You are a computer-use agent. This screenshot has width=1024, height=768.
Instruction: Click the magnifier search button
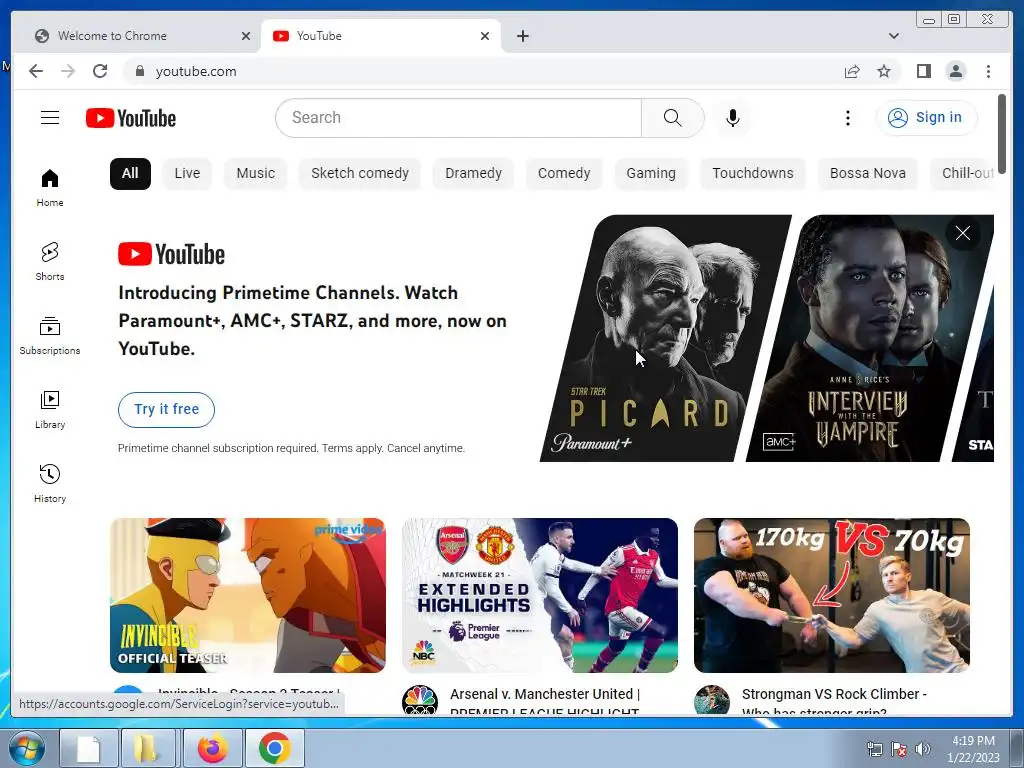pyautogui.click(x=673, y=118)
